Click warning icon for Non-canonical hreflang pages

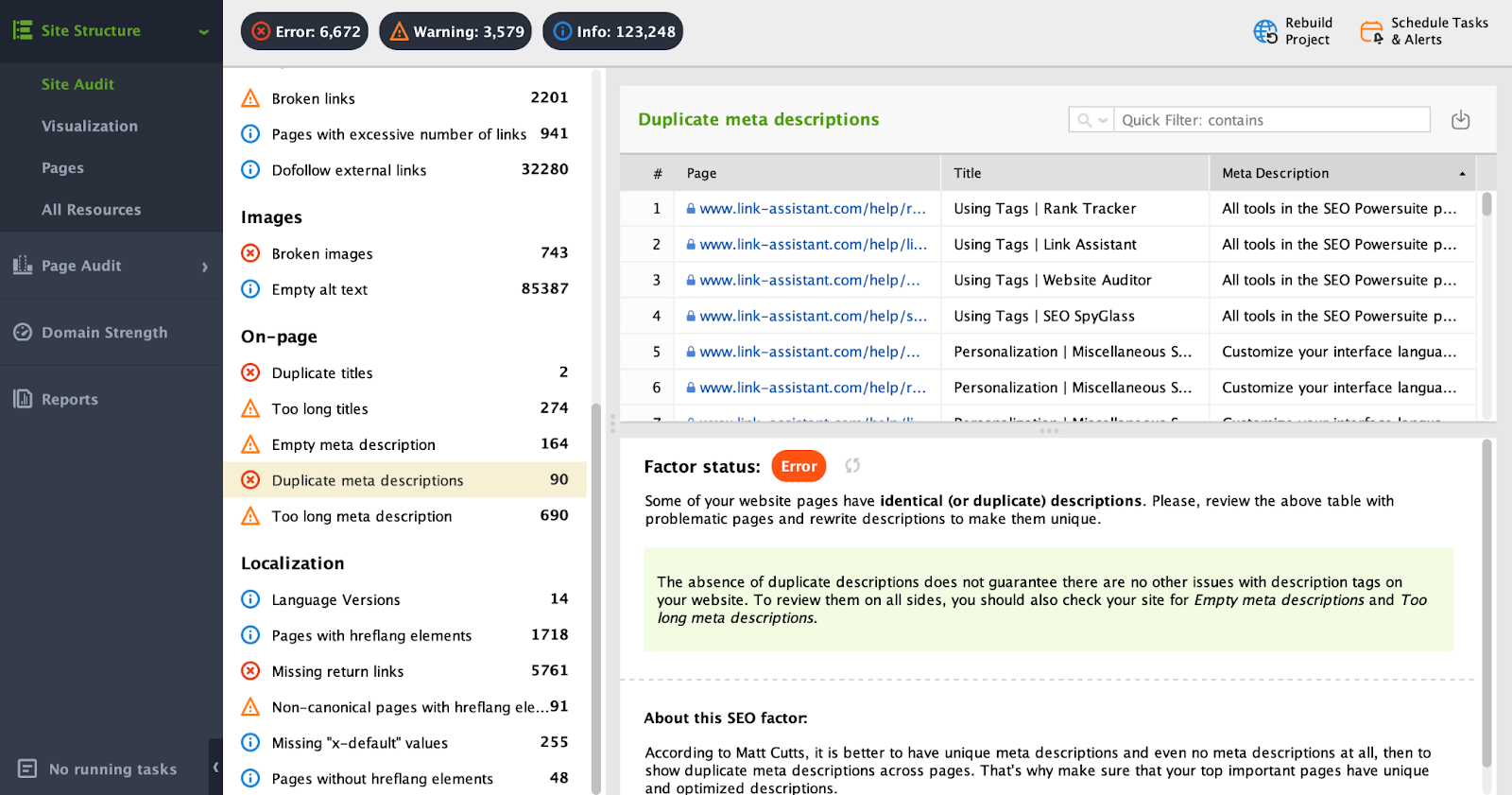(250, 706)
